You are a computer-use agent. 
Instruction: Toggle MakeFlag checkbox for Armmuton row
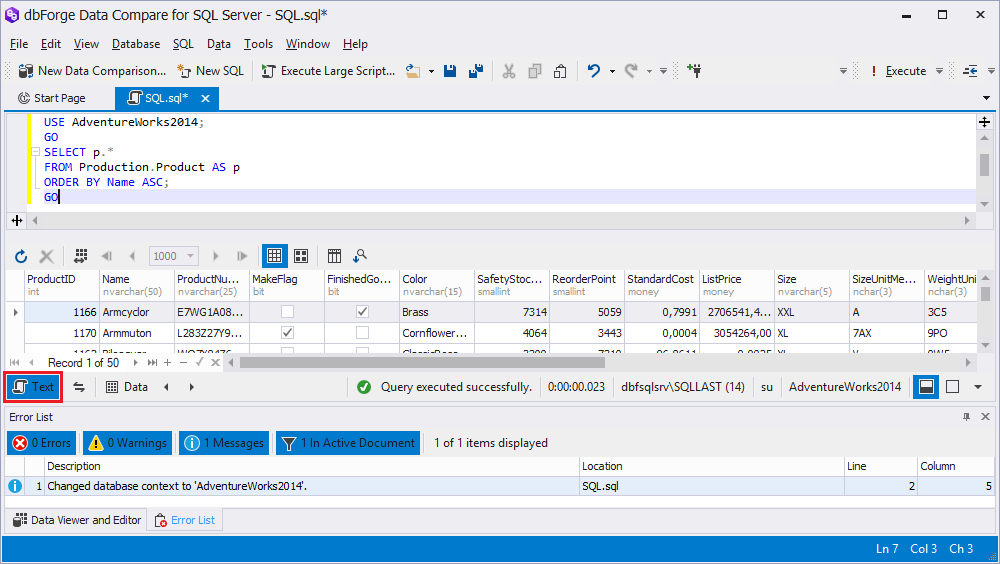pos(288,333)
